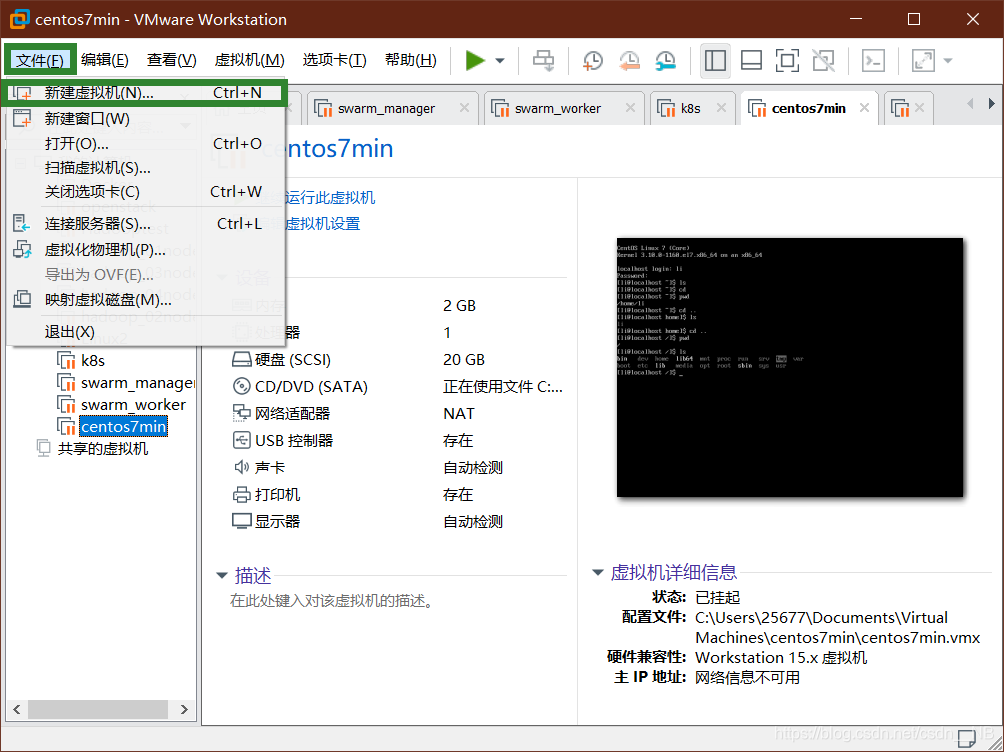Toggle the library sidebar view icon
Screen dimensions: 1004x752
[x=715, y=60]
